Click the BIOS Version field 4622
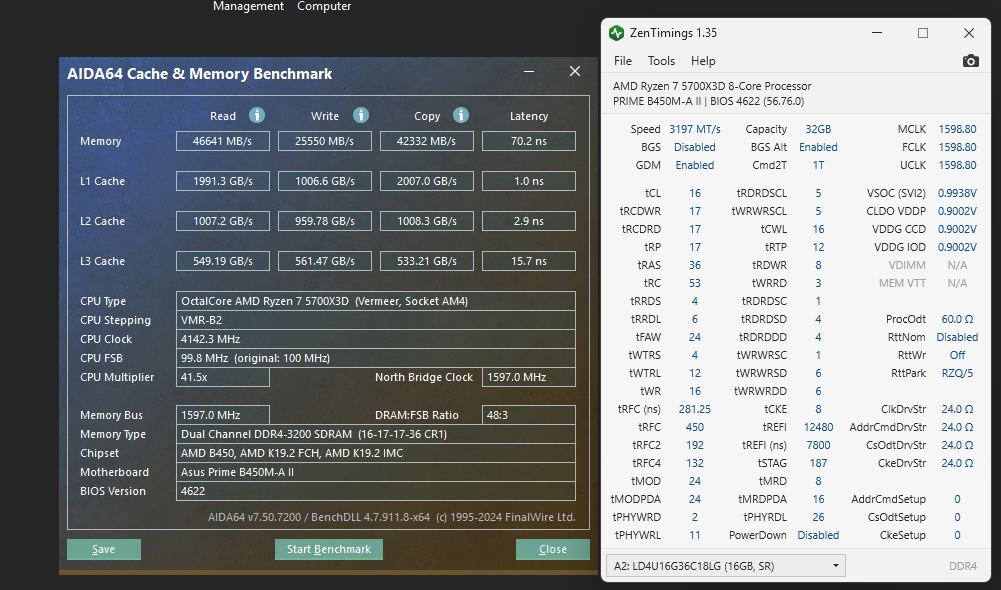The image size is (1001, 590). [x=375, y=491]
